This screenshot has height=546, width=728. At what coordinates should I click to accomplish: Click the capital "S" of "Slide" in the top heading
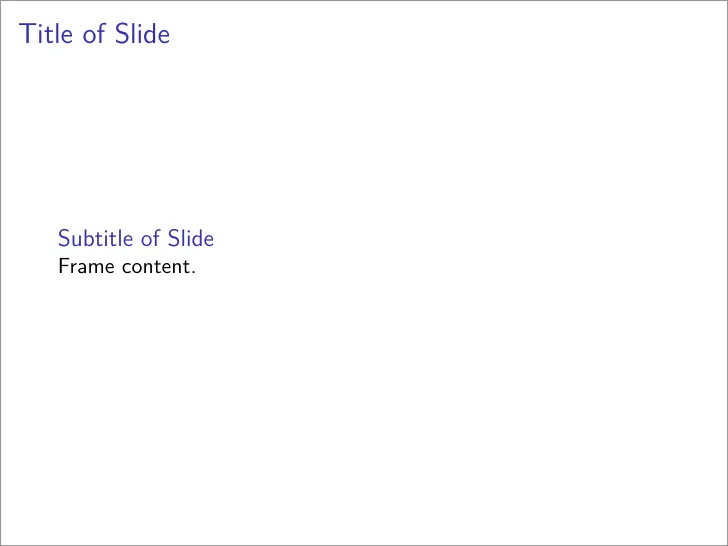point(122,34)
